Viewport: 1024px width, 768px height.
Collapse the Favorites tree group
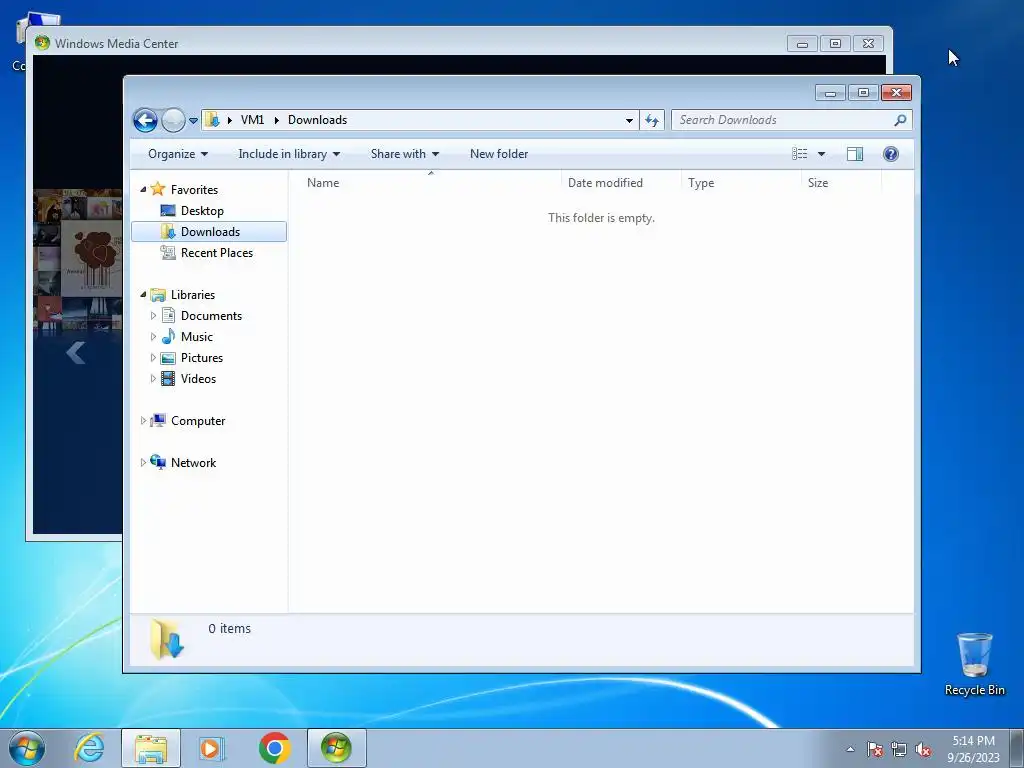(143, 189)
